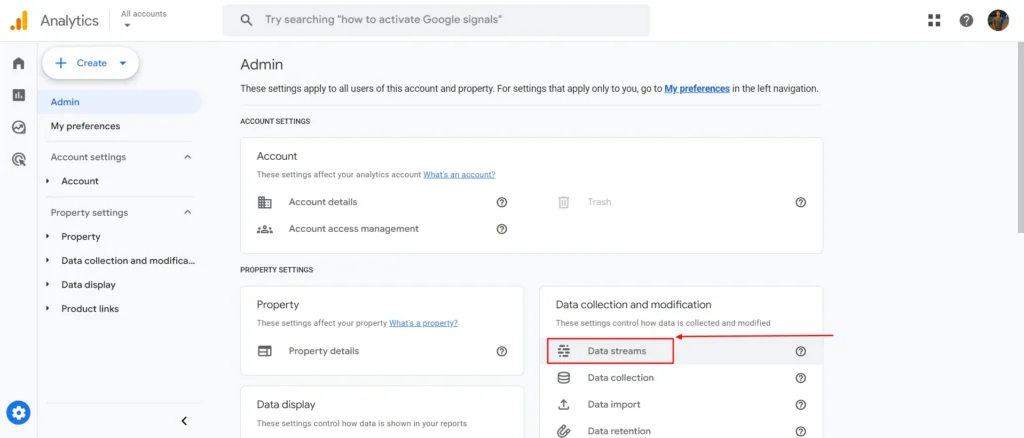Click the Create button

(x=90, y=63)
